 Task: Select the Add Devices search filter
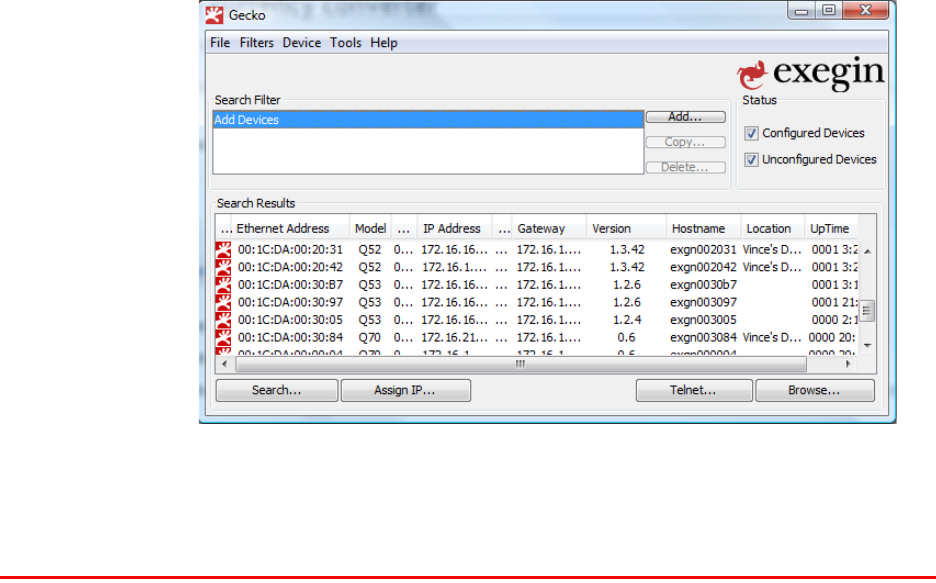(428, 120)
